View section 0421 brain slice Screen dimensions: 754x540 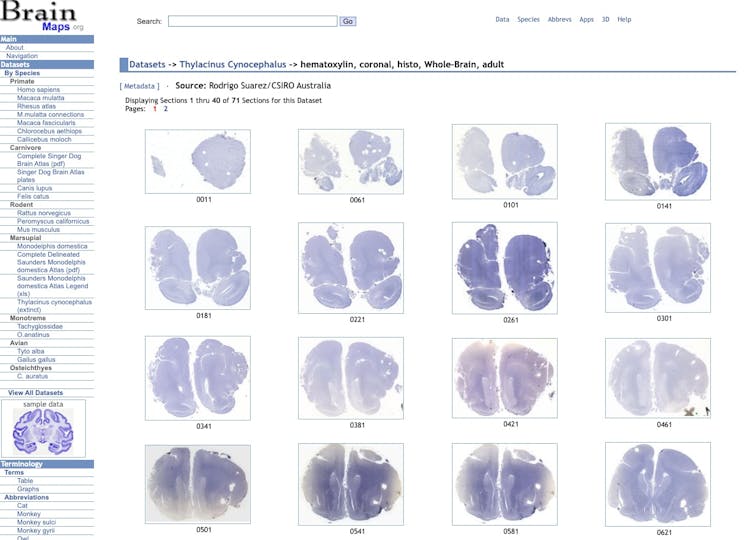coord(504,376)
